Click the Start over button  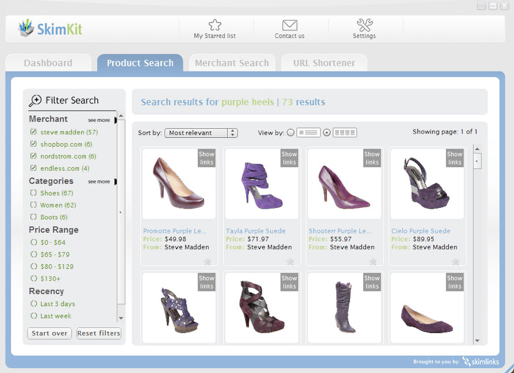[x=49, y=333]
